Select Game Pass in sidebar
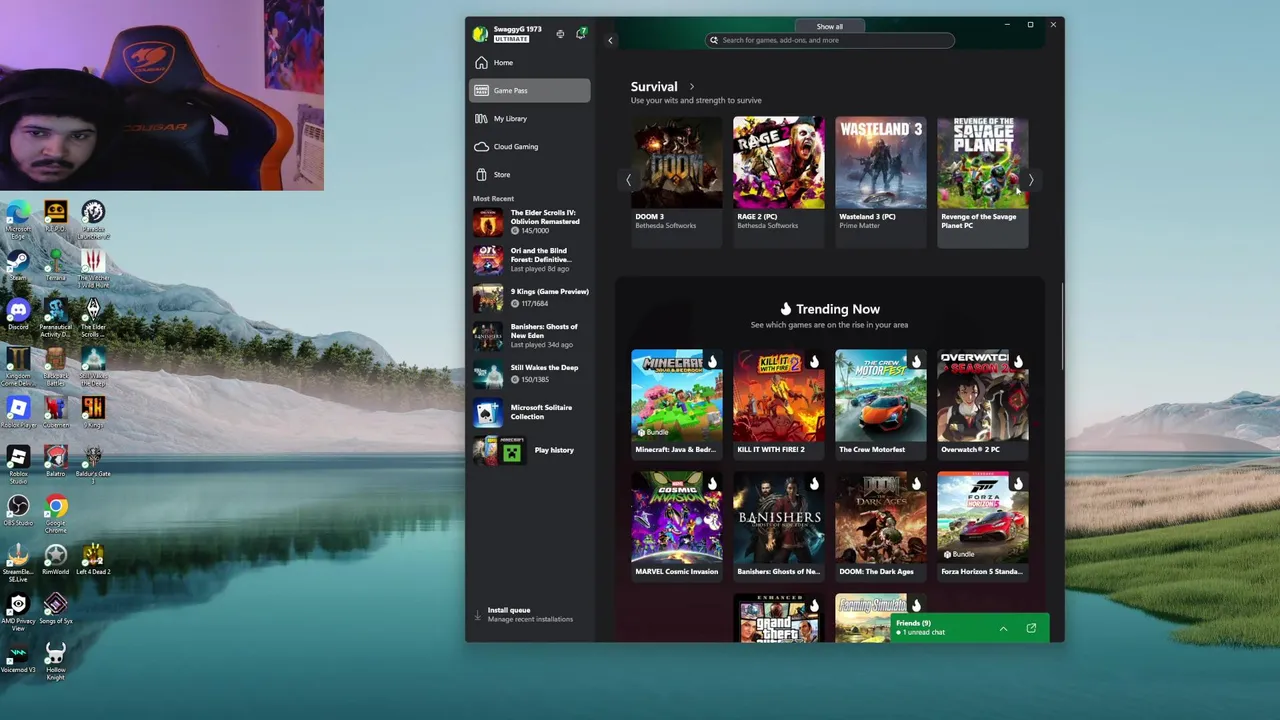The image size is (1280, 720). 529,91
